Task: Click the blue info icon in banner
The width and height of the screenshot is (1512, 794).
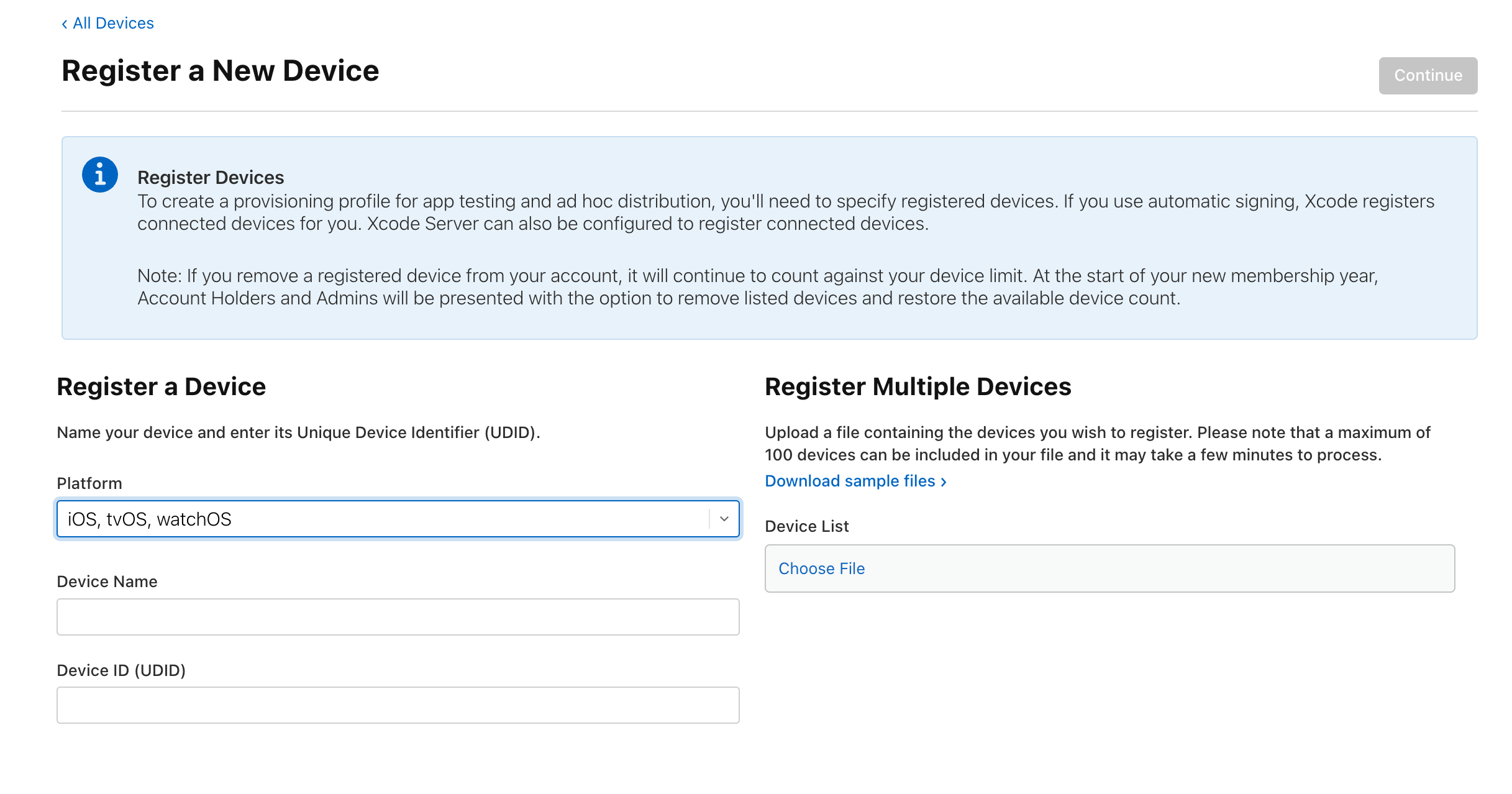Action: click(x=99, y=175)
